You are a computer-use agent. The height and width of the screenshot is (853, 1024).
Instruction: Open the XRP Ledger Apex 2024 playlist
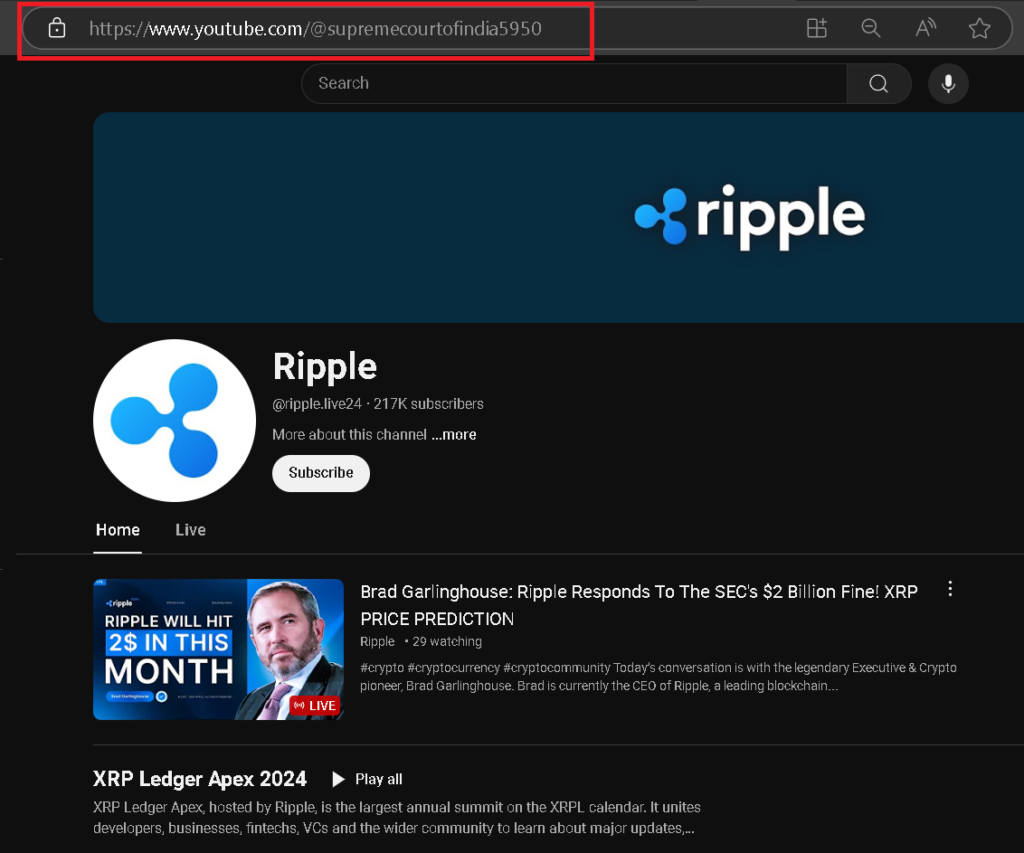pos(199,779)
